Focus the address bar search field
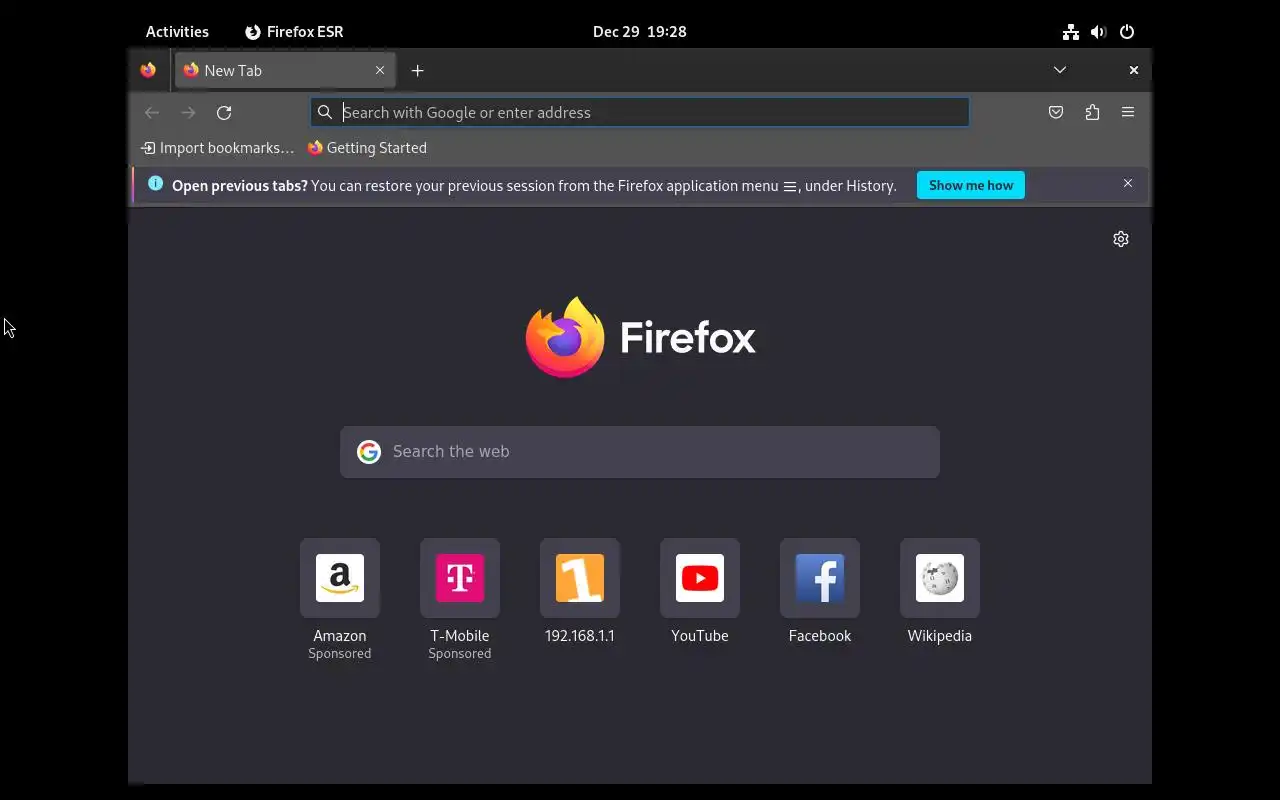 pos(640,112)
